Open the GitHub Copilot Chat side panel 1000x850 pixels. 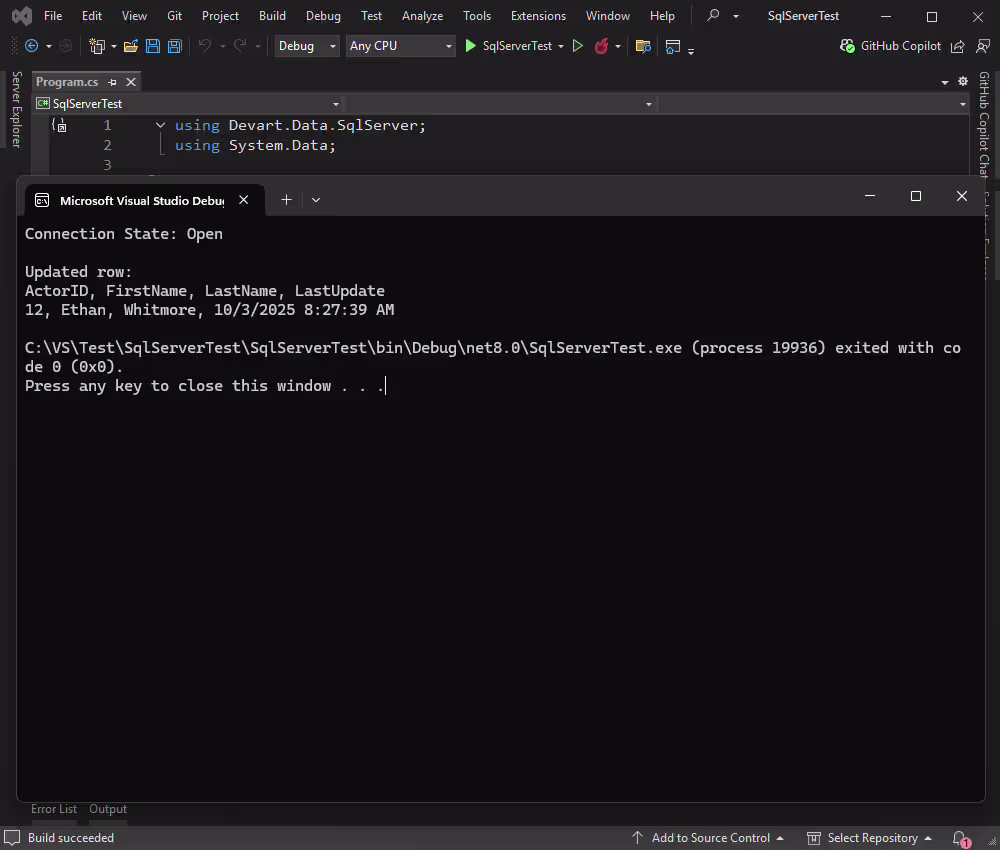(984, 130)
